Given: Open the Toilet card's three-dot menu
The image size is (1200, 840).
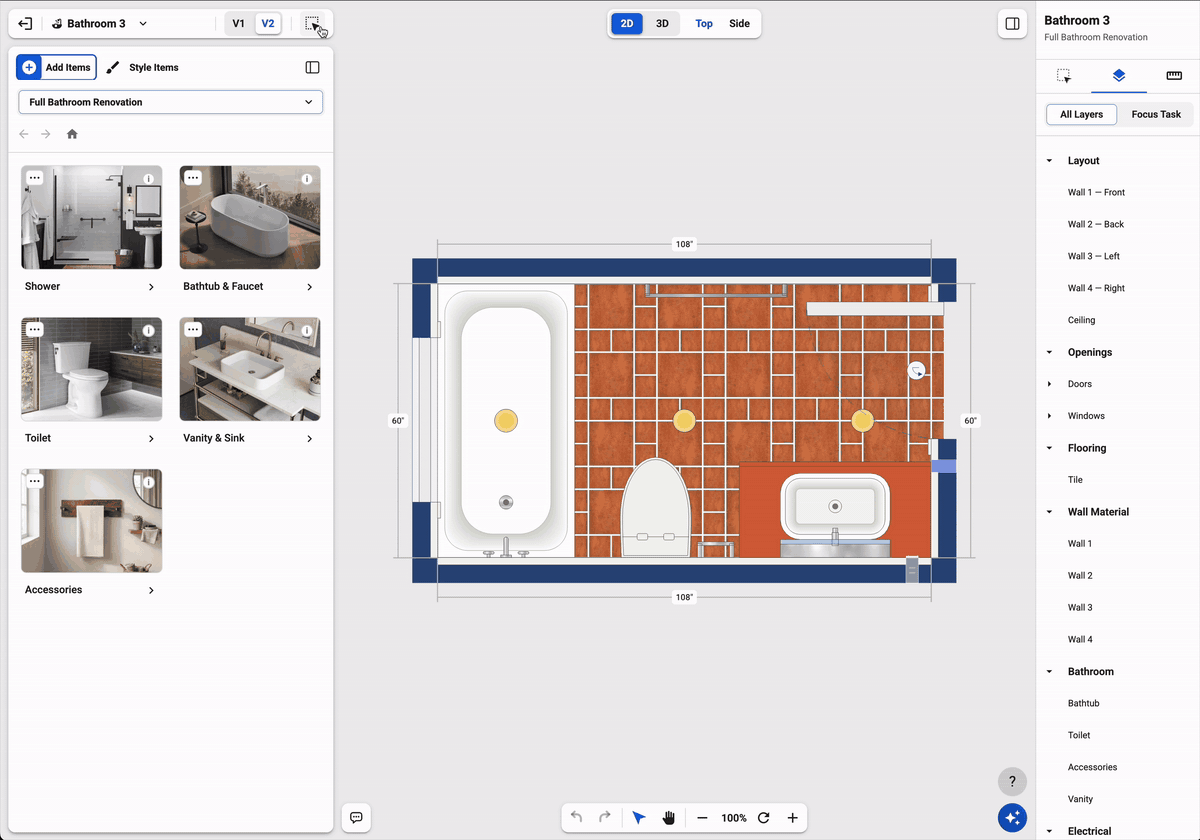Looking at the screenshot, I should tap(35, 329).
